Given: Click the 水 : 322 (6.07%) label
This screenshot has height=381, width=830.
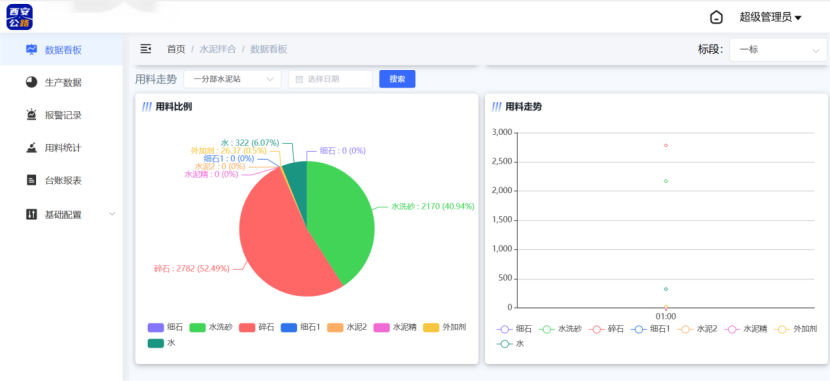Looking at the screenshot, I should (250, 143).
